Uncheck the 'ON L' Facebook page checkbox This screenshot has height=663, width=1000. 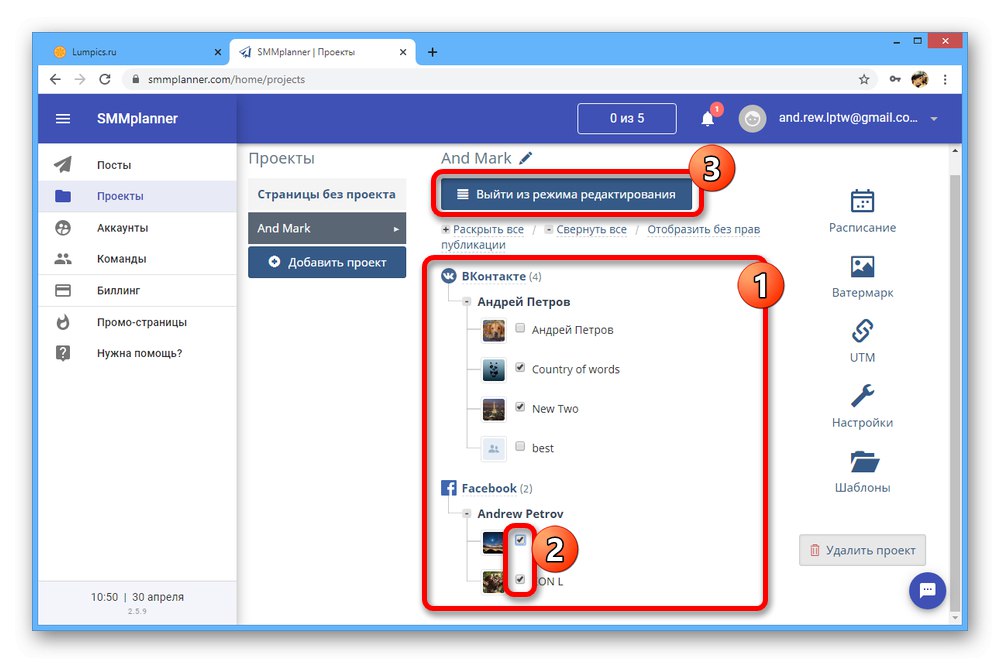tap(520, 579)
